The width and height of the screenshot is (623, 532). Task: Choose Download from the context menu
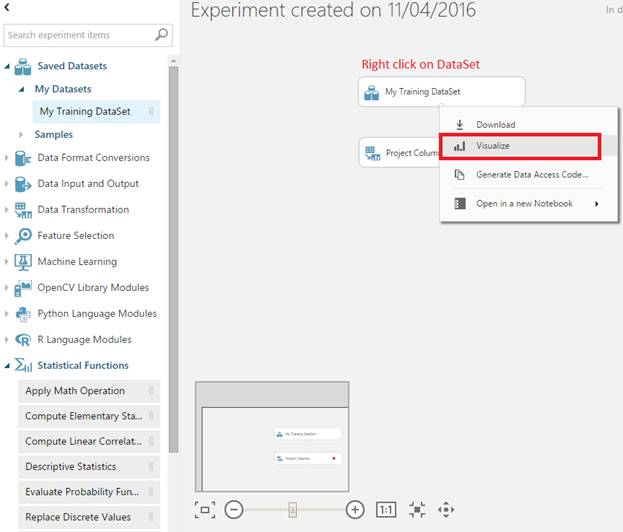[529, 125]
